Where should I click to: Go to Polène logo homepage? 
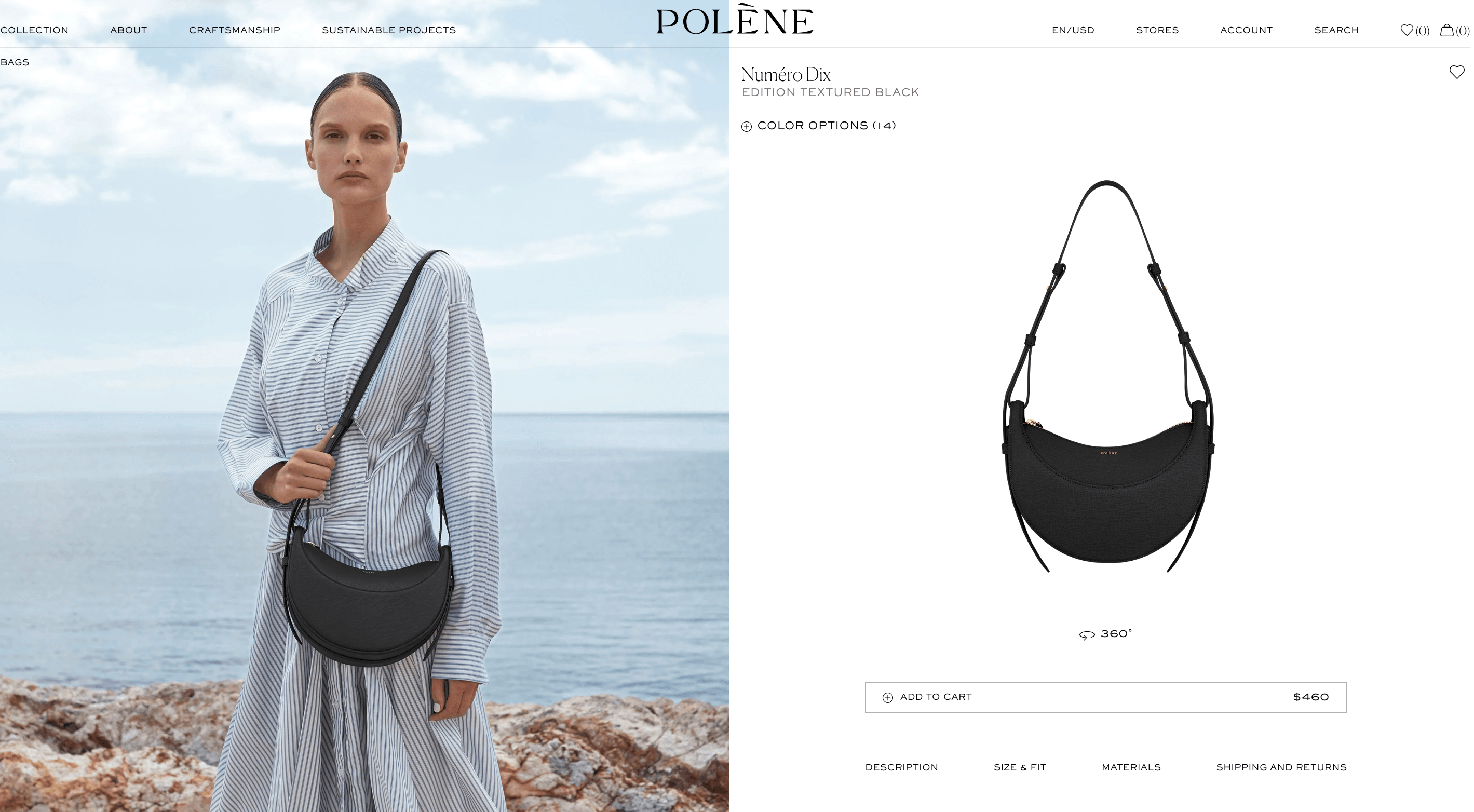coord(735,20)
